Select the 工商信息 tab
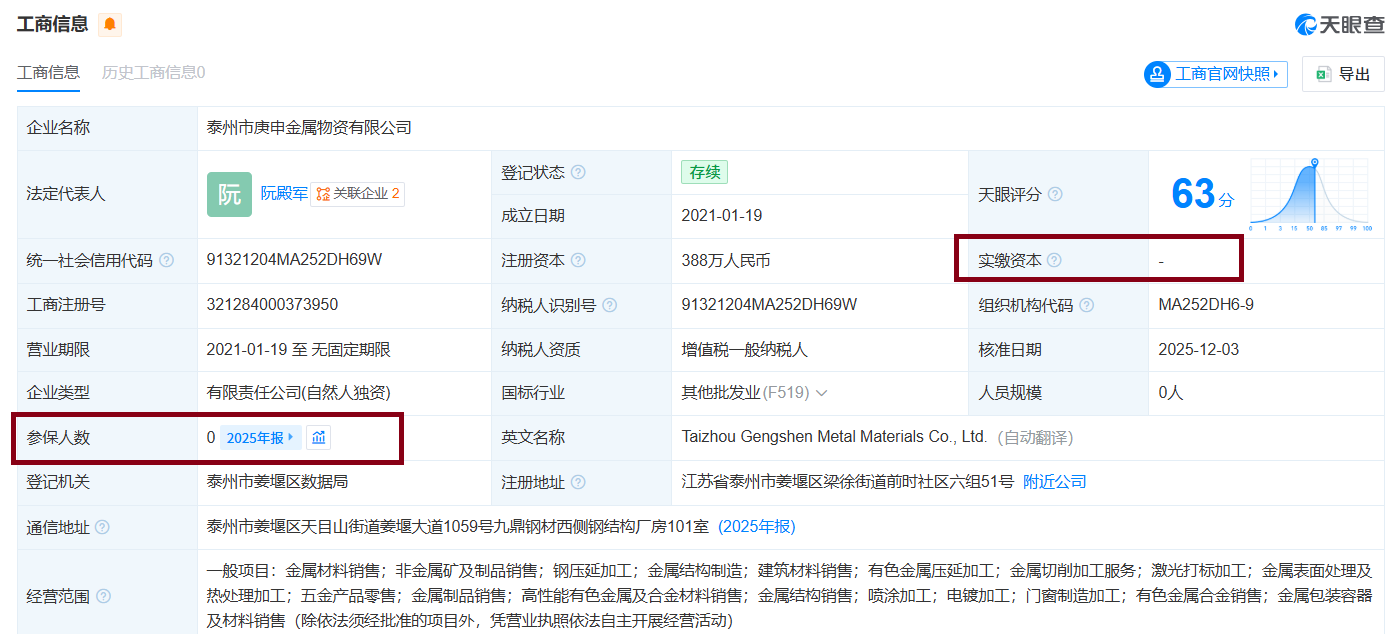Screen dimensions: 1390x634 48,72
